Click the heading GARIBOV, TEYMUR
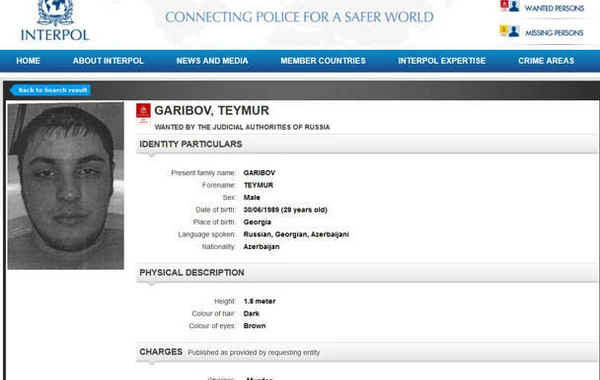 click(x=212, y=111)
